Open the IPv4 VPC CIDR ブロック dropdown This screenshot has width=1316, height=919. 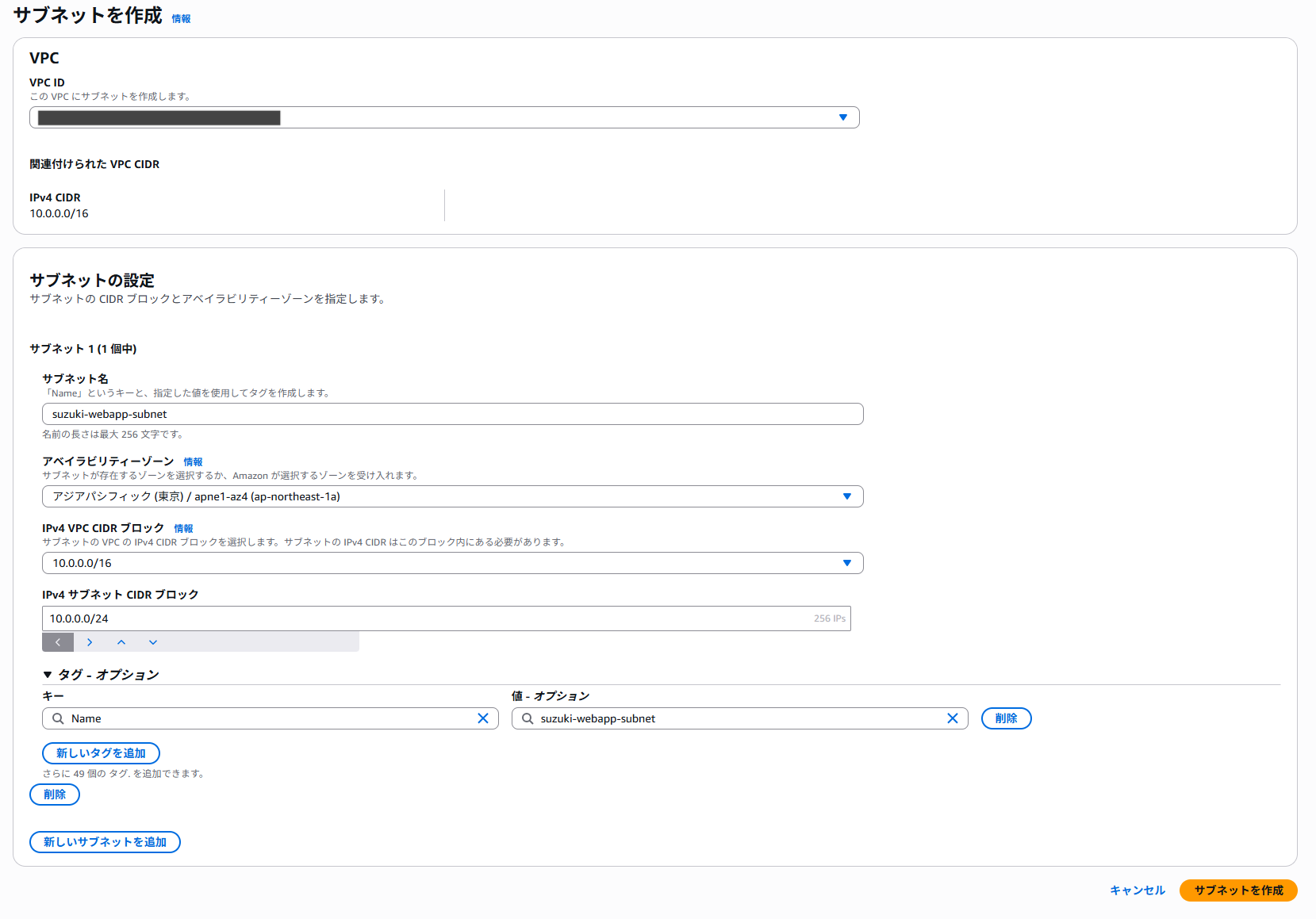click(x=846, y=563)
